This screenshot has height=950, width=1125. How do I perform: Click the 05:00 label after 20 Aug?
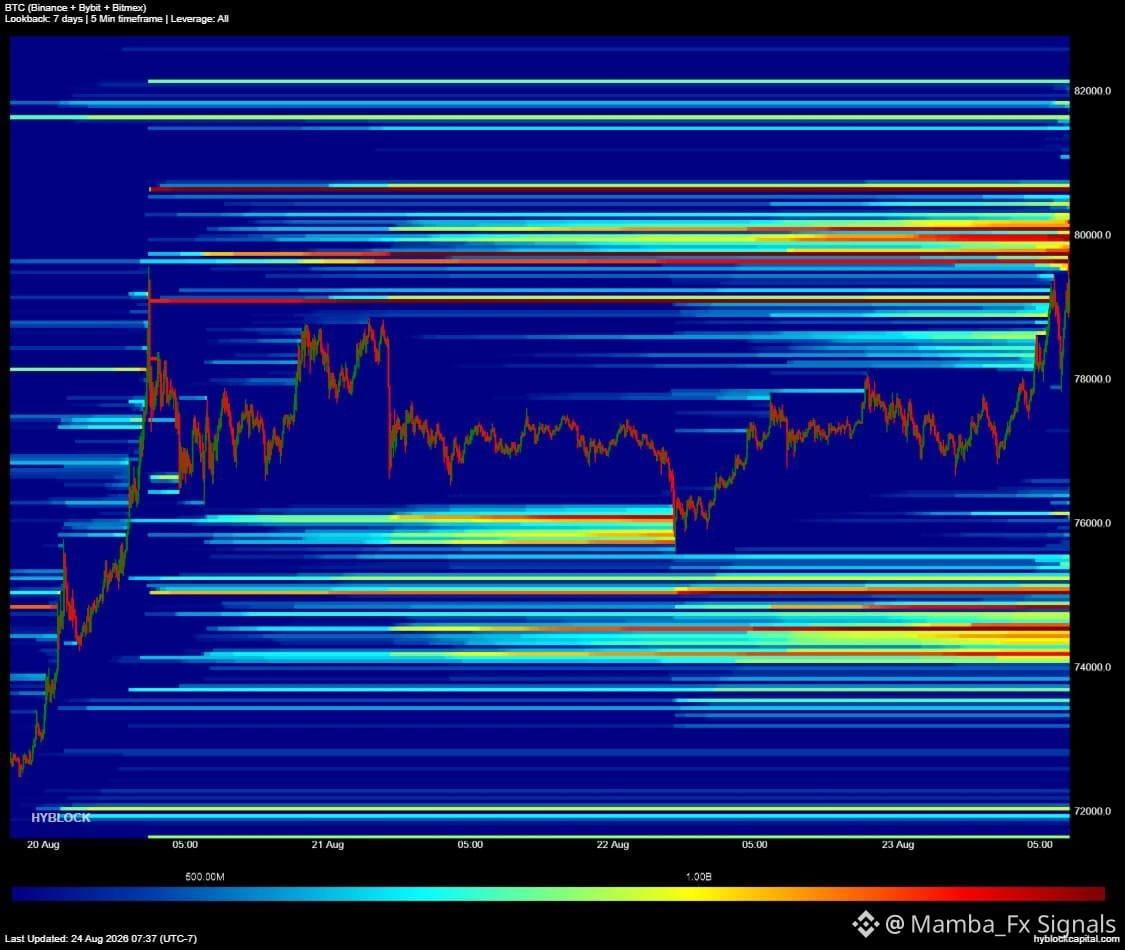[x=185, y=845]
